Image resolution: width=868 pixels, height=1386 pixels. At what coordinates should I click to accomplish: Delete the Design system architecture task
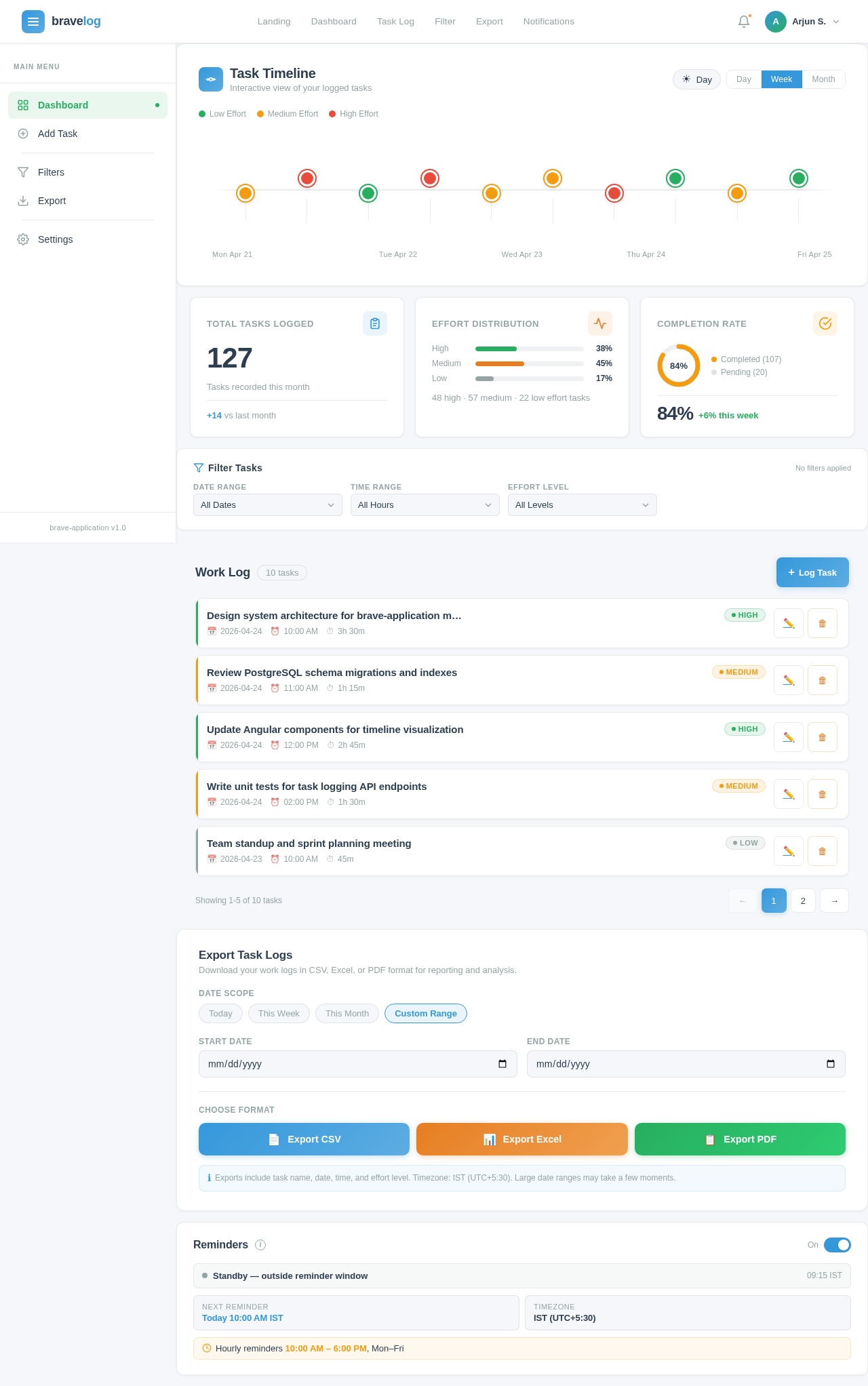[823, 623]
